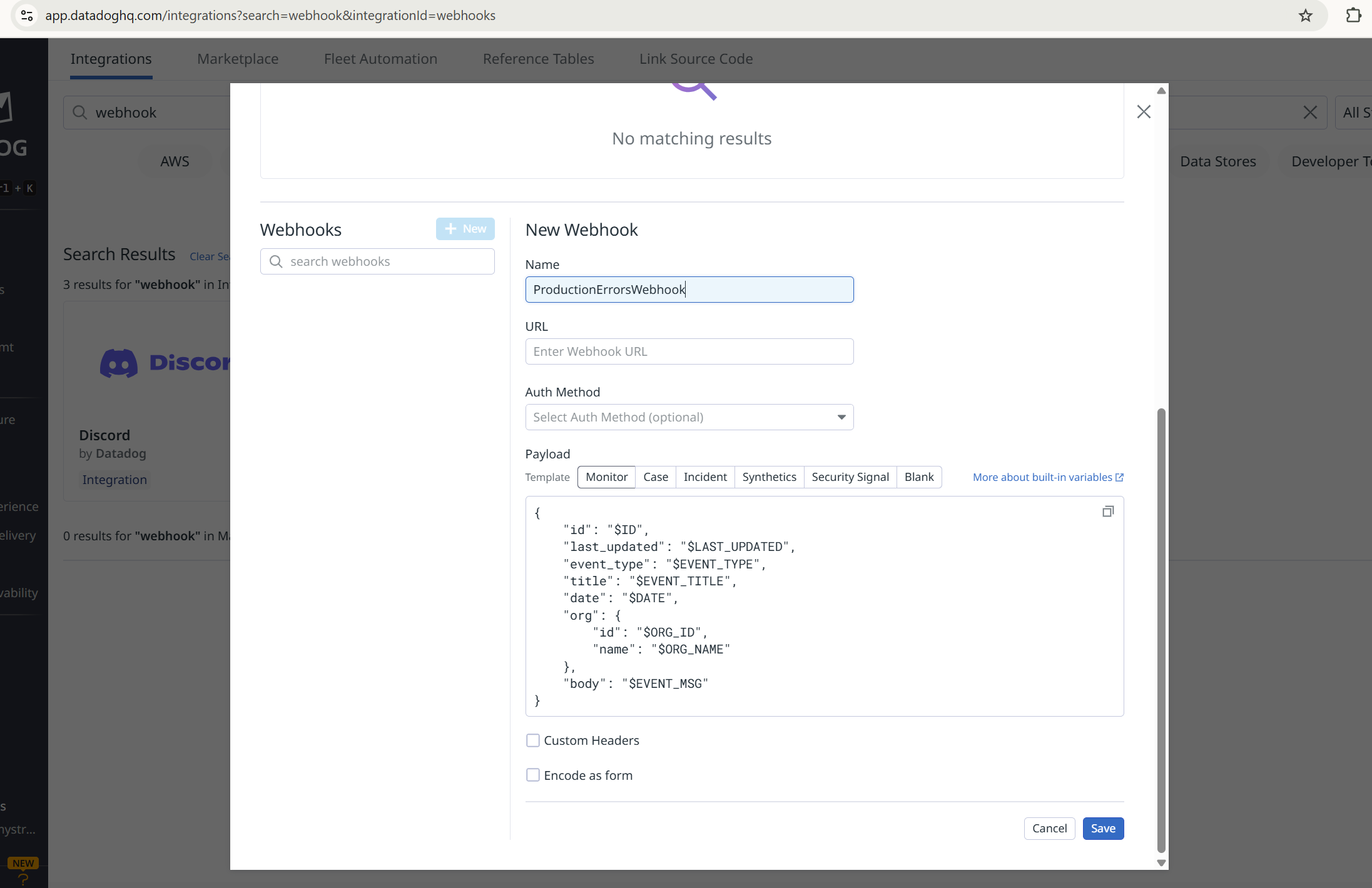Screen dimensions: 1372x888
Task: Enable the Custom Headers checkbox
Action: click(533, 740)
